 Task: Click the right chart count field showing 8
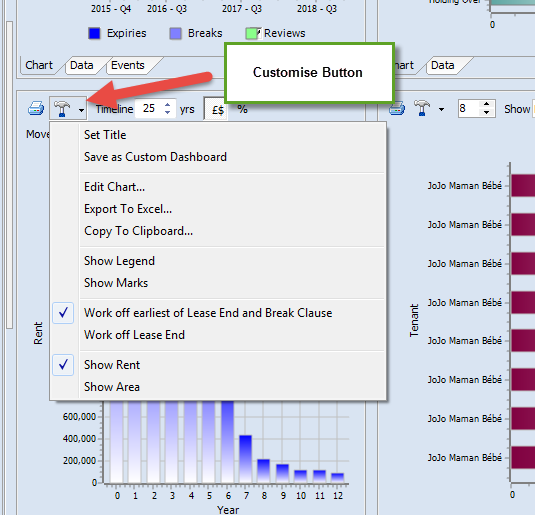click(x=469, y=109)
